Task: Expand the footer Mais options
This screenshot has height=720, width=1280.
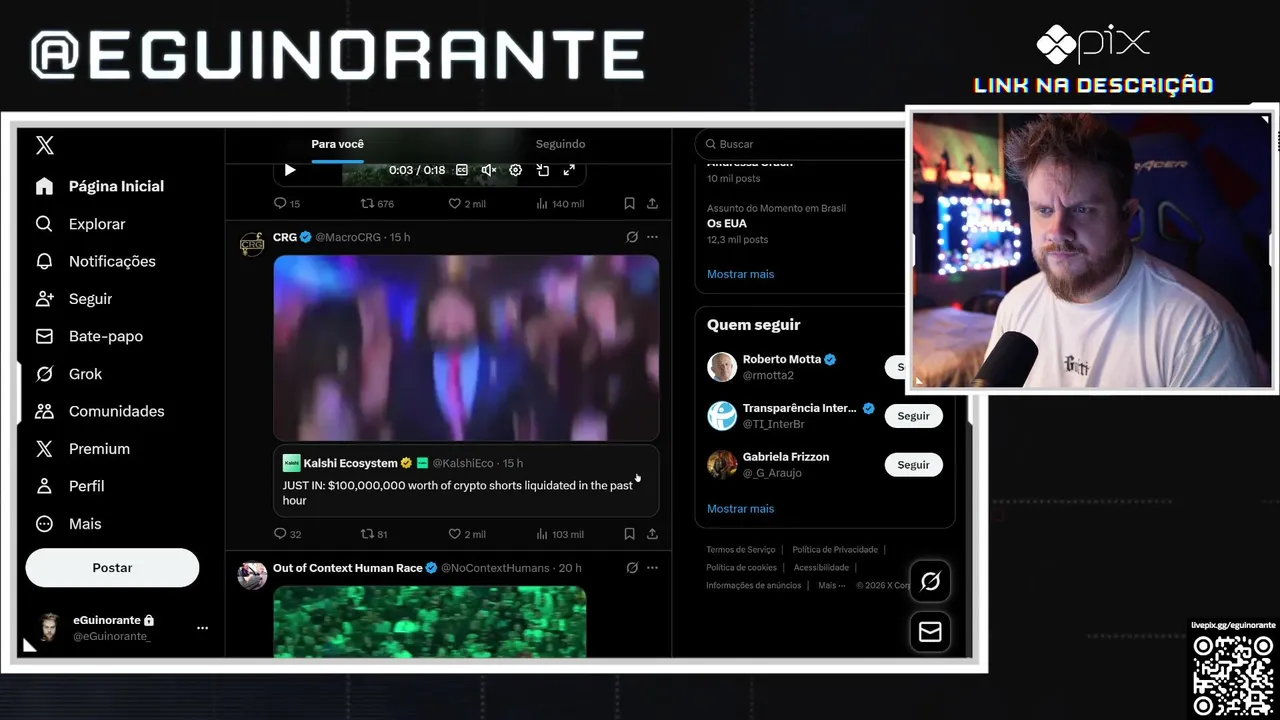Action: pos(831,586)
